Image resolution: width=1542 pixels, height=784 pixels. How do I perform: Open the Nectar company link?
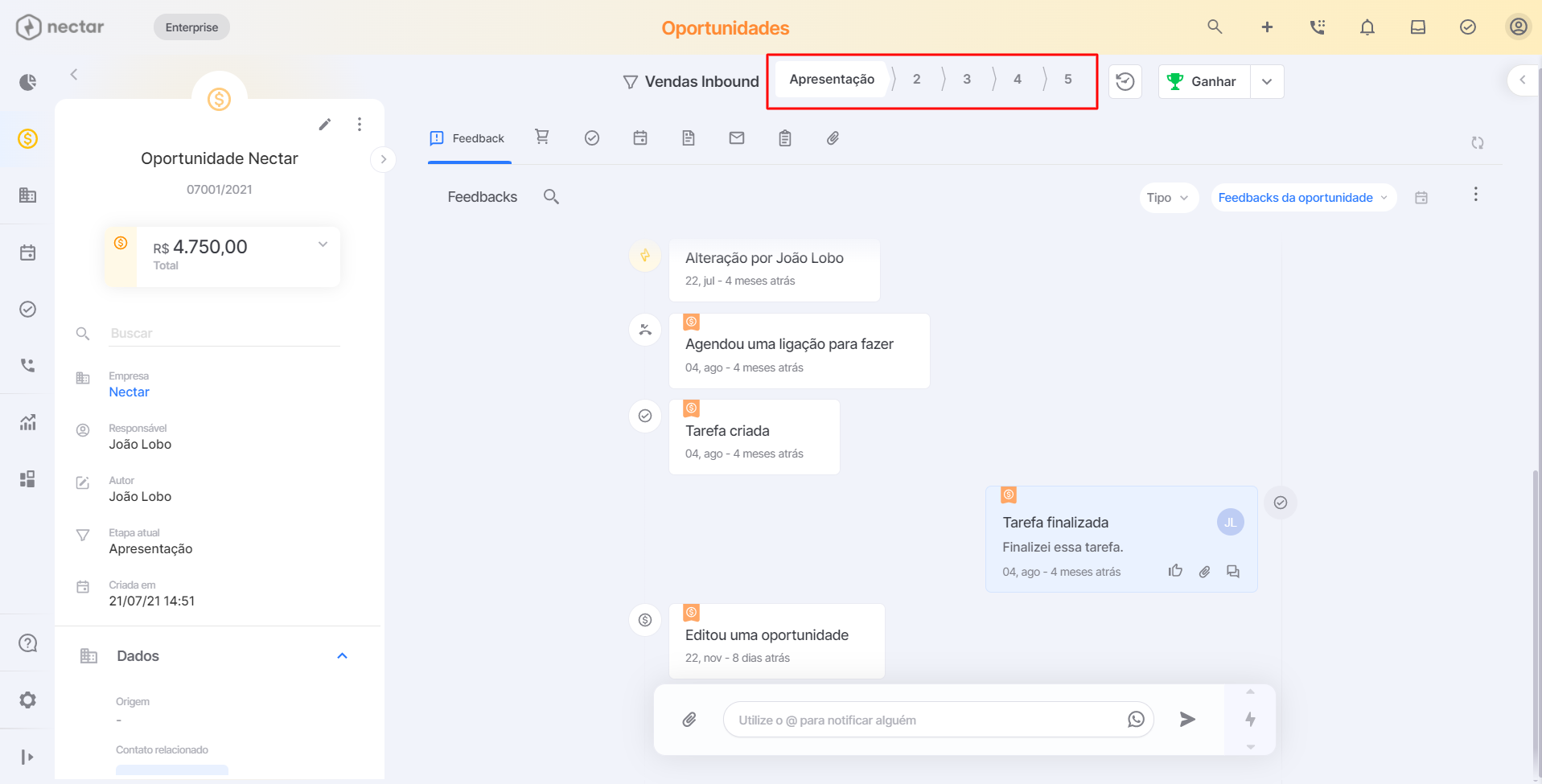coord(129,392)
